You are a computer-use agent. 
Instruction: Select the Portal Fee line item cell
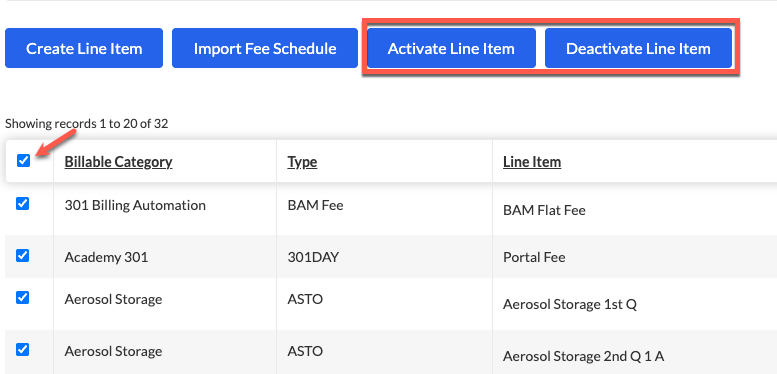(x=534, y=258)
